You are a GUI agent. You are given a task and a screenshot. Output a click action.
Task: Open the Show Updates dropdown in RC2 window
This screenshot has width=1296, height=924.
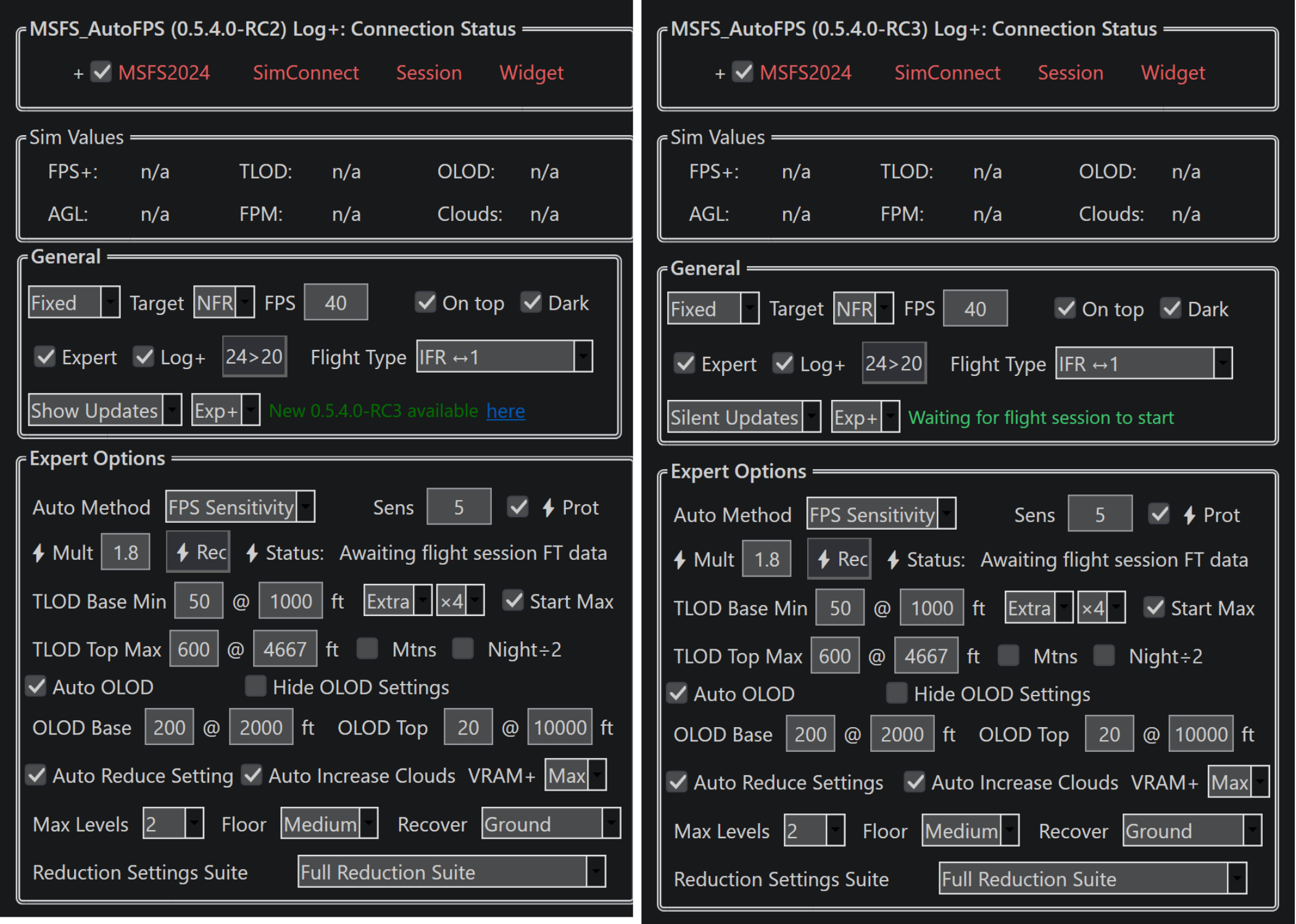pyautogui.click(x=105, y=410)
